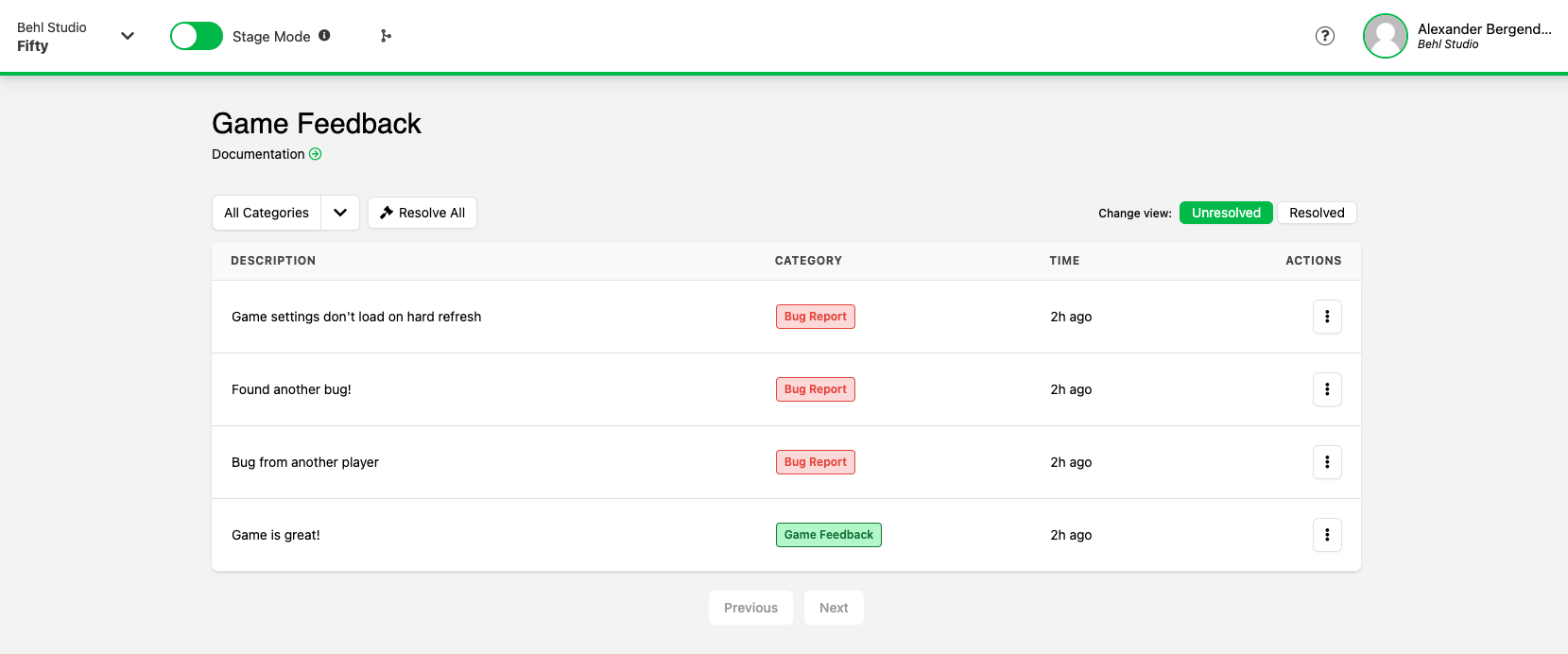Screen dimensions: 1568x654
Task: Toggle the Stage Mode switch
Action: pyautogui.click(x=197, y=36)
